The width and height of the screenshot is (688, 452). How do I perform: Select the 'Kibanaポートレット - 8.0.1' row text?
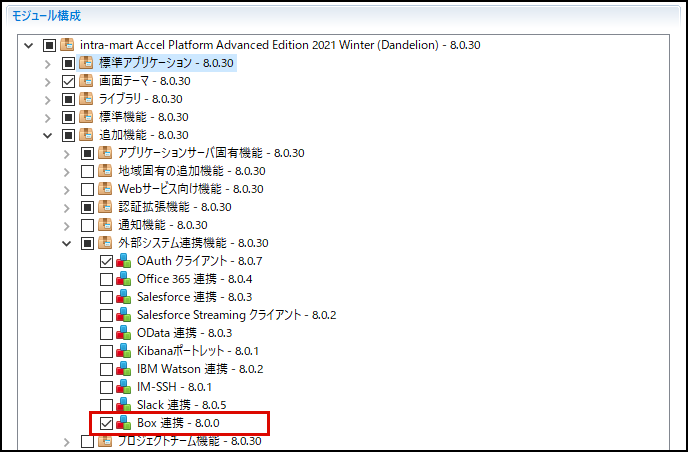(198, 351)
